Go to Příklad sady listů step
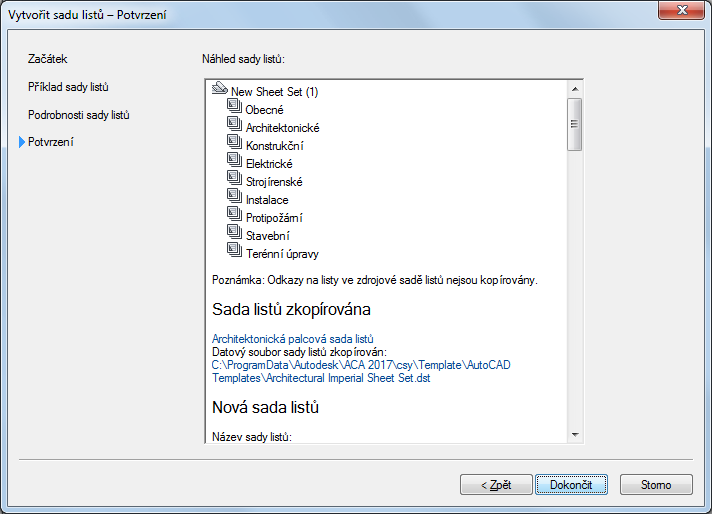 click(x=69, y=87)
